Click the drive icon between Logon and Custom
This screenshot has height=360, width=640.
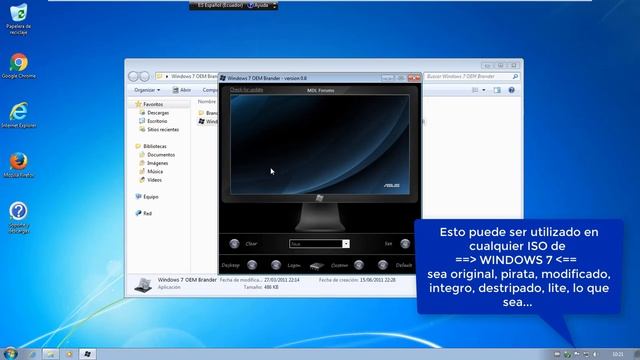point(317,266)
